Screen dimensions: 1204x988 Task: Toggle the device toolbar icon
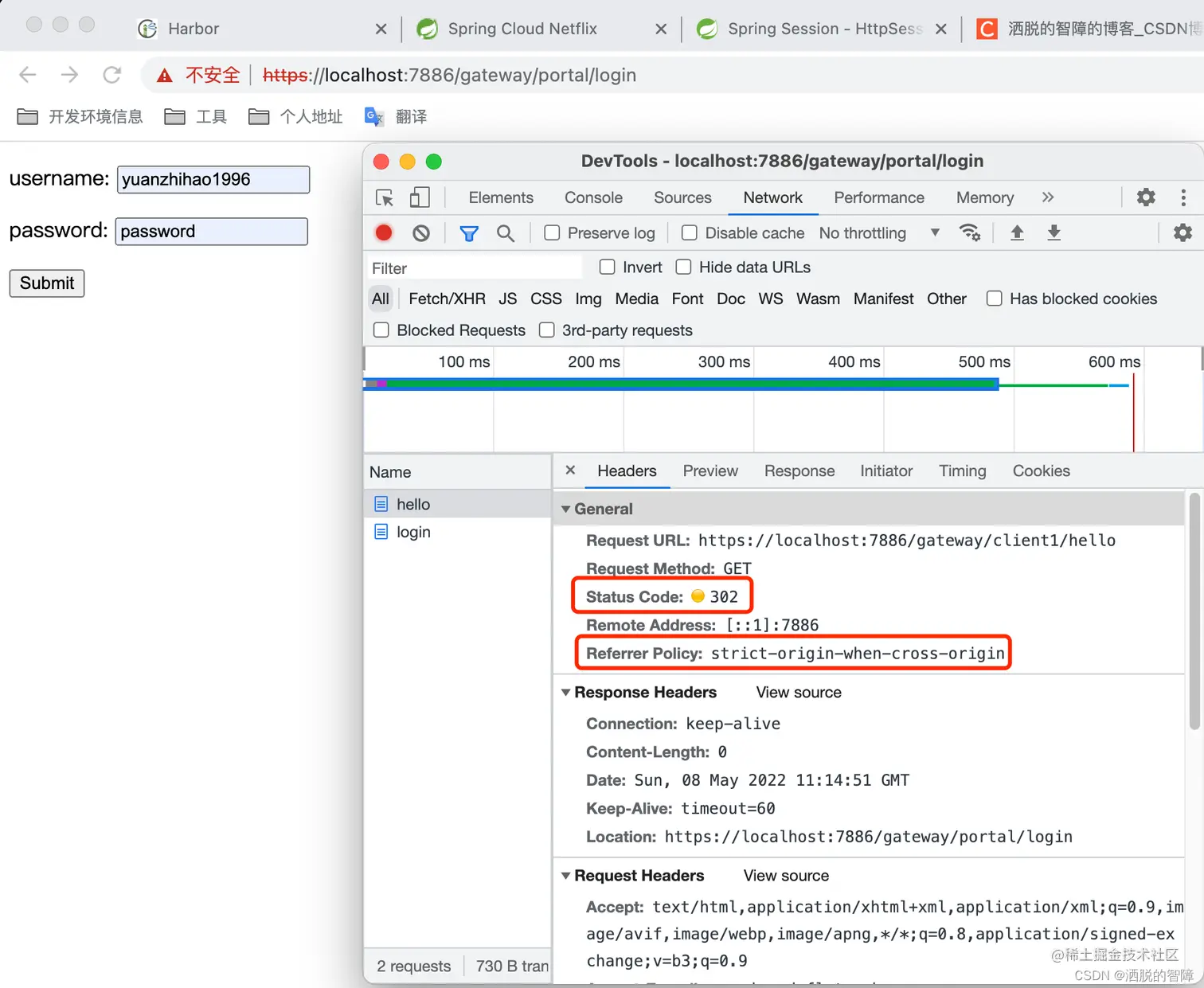tap(420, 197)
